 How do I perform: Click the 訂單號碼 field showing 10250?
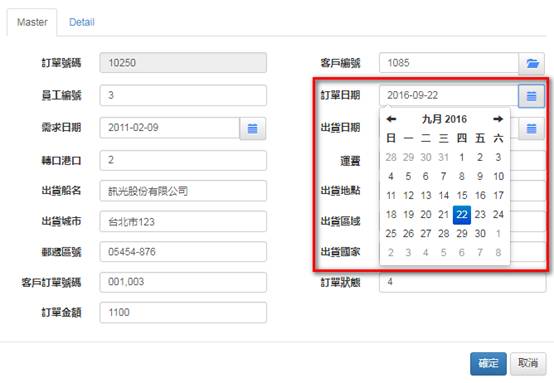pyautogui.click(x=183, y=63)
